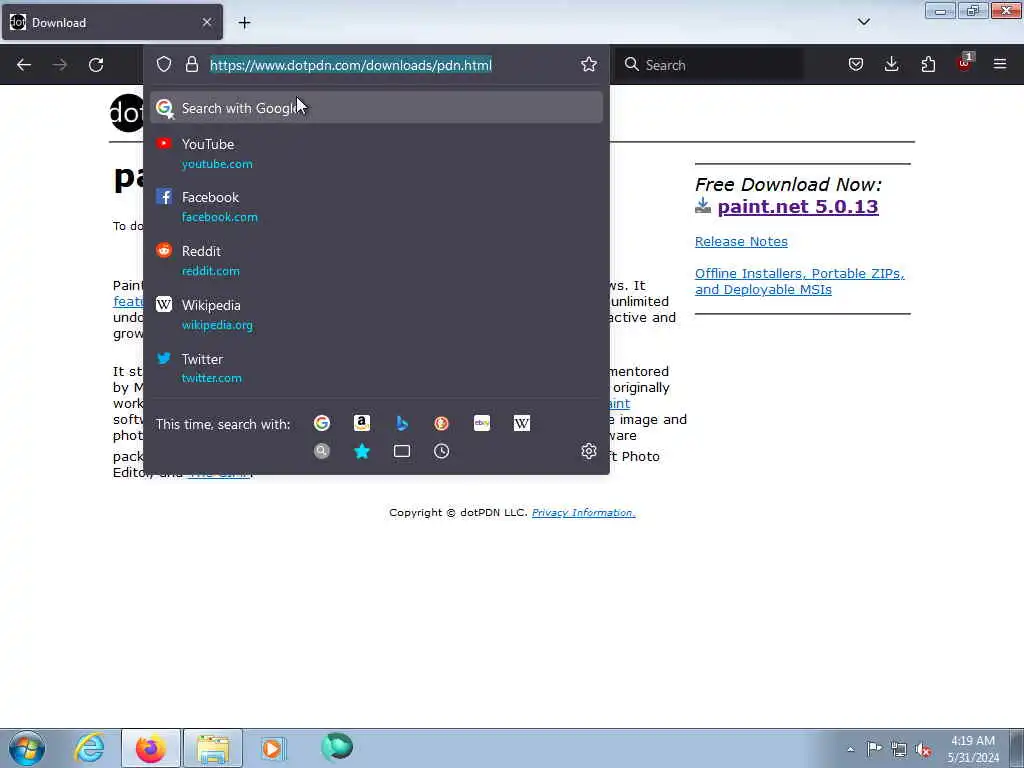Close the Download tab
1024x768 pixels.
(x=207, y=23)
